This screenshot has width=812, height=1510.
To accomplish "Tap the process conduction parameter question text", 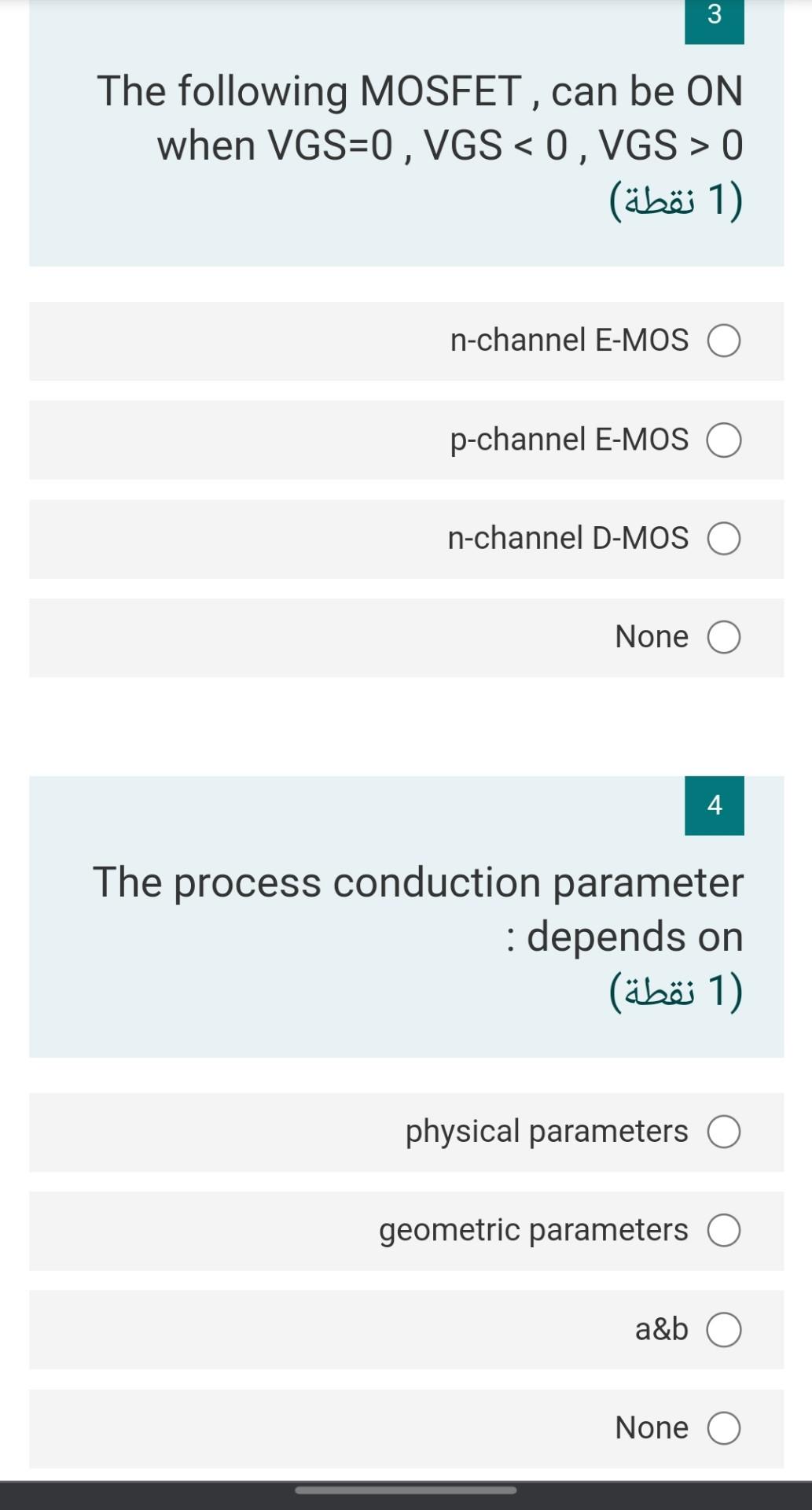I will click(x=418, y=908).
